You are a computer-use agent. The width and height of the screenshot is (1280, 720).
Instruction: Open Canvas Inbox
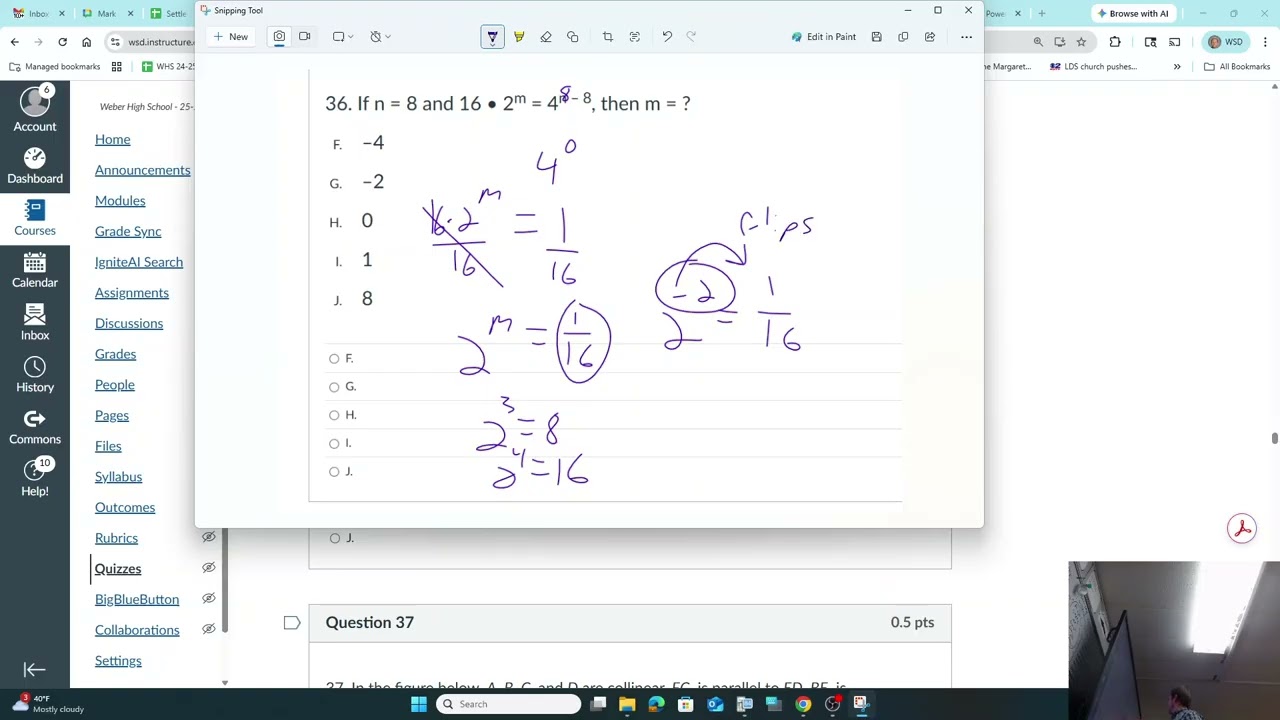pyautogui.click(x=35, y=322)
